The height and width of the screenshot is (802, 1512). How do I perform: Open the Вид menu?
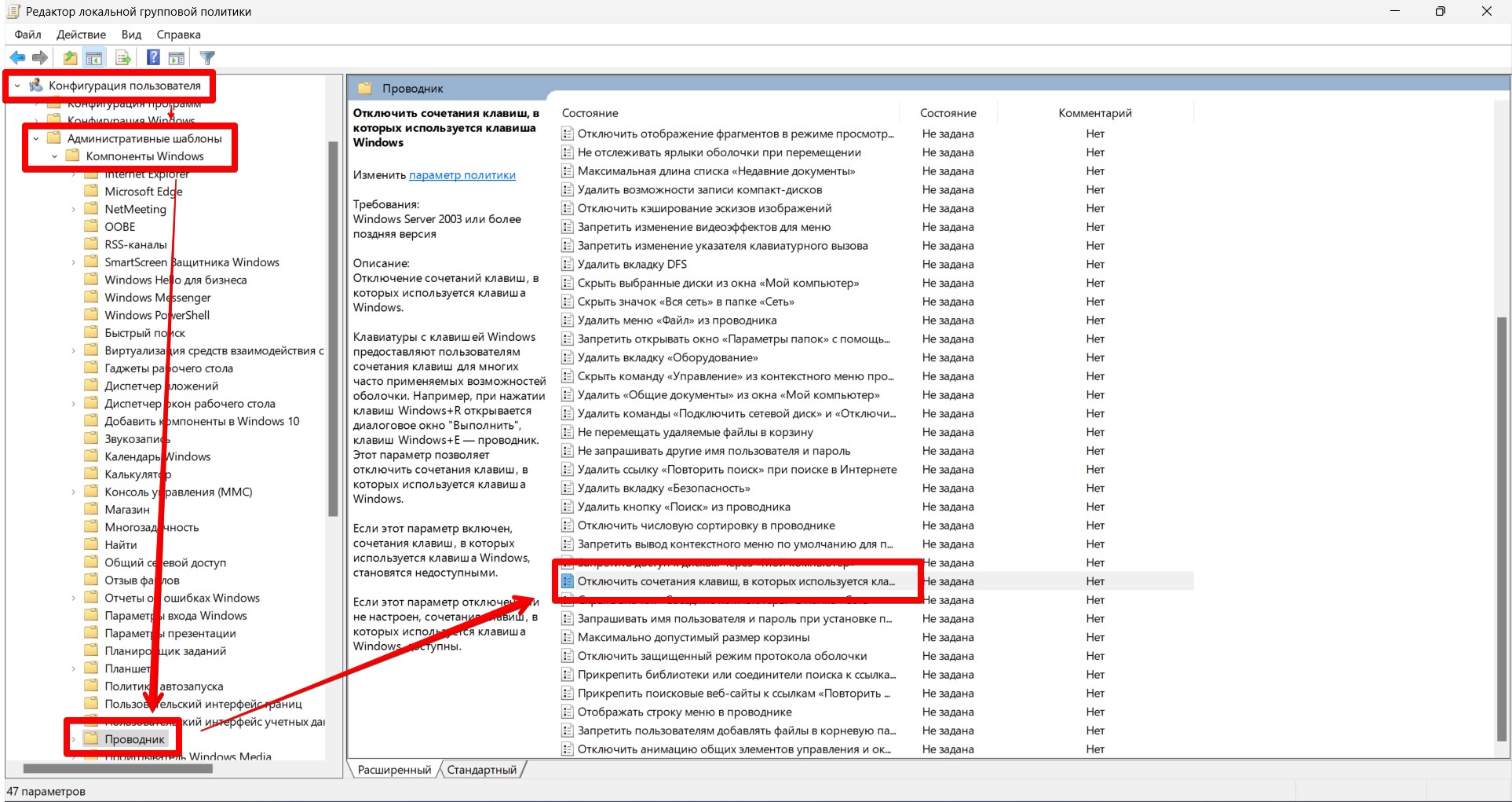[131, 35]
